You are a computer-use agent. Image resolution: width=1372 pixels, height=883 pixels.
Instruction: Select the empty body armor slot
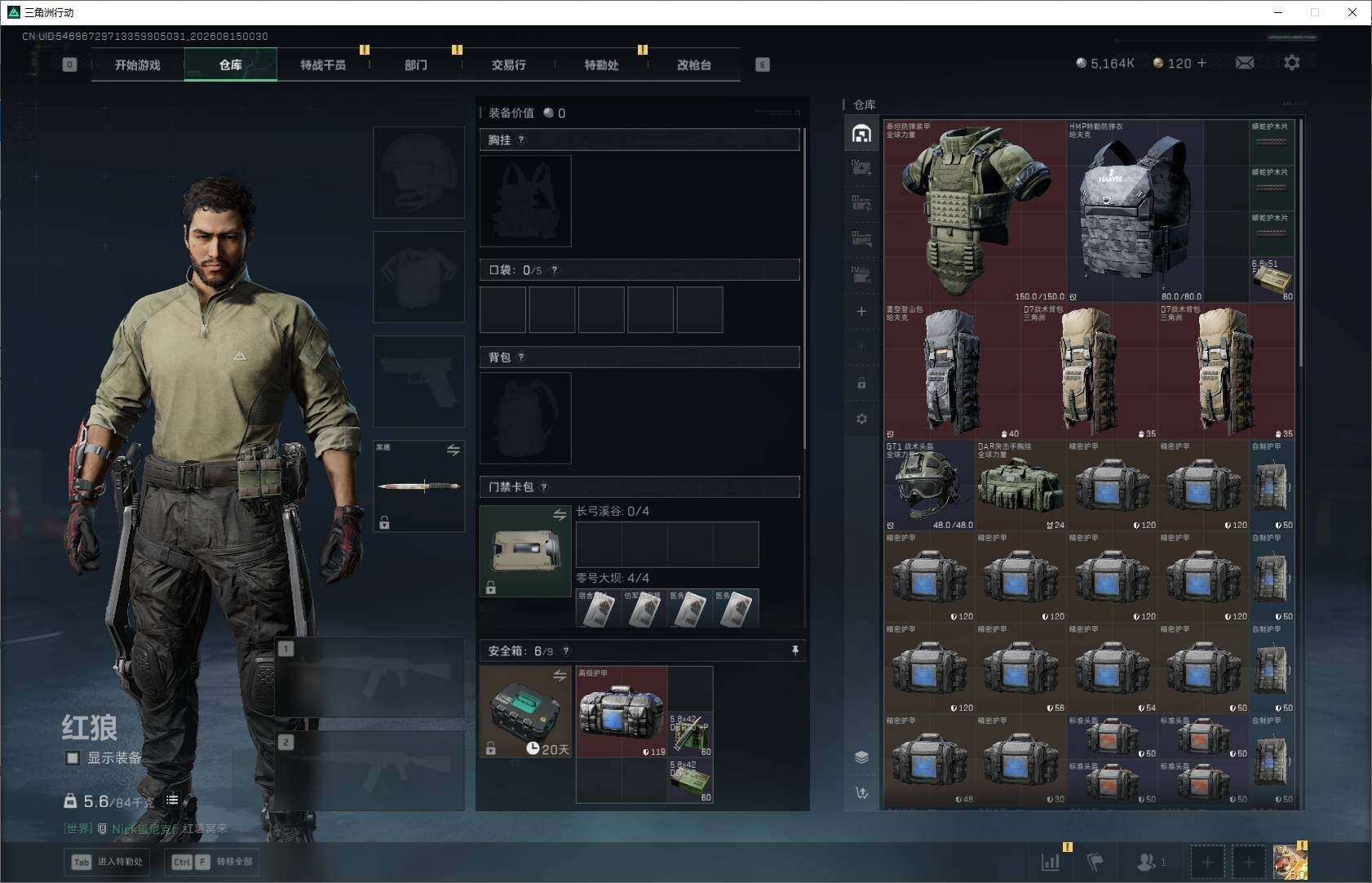(418, 277)
